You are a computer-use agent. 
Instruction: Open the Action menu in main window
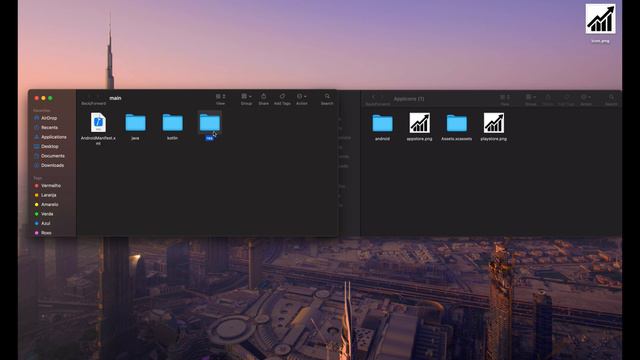point(302,99)
